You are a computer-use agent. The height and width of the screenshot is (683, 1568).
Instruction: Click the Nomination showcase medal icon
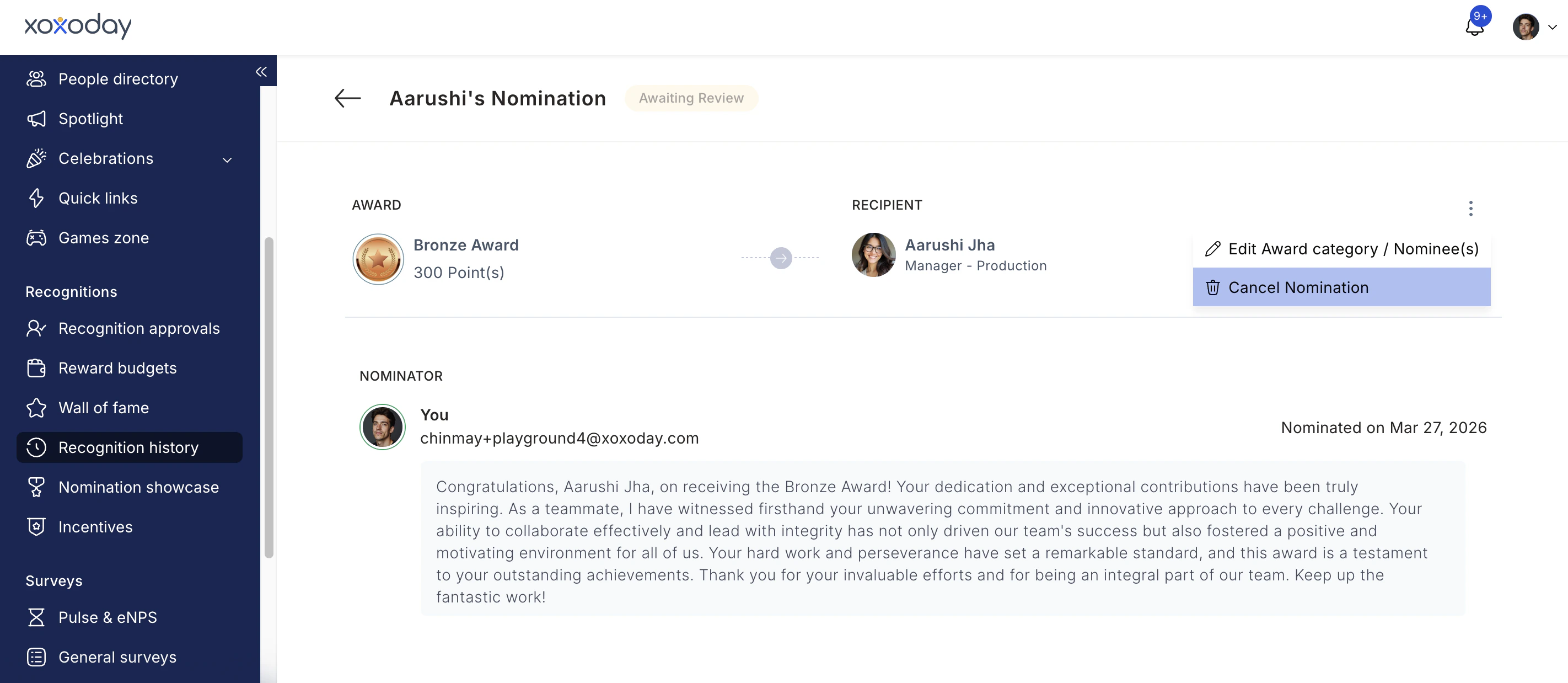click(36, 487)
